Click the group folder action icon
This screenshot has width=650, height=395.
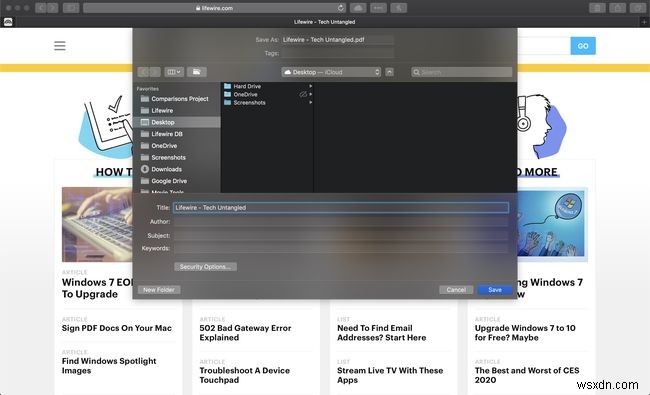point(196,72)
